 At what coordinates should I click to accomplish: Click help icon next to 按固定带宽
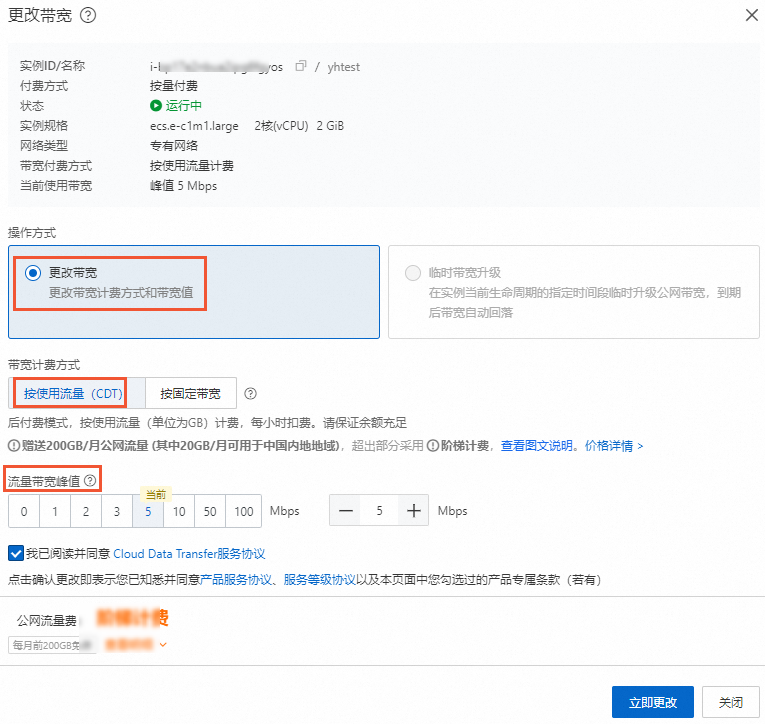[x=251, y=394]
